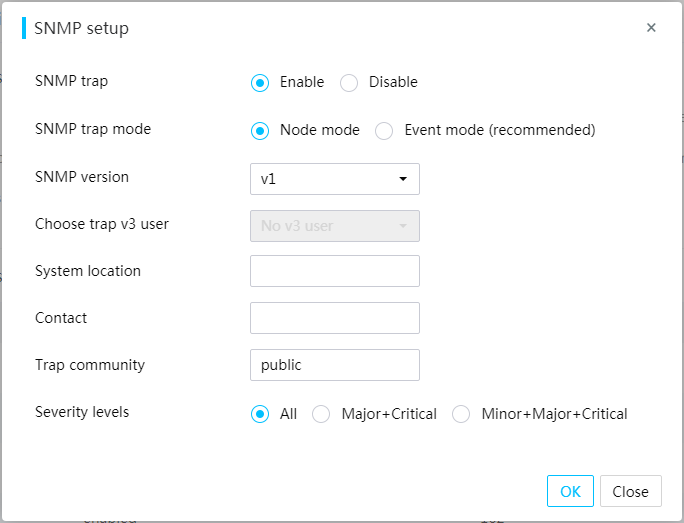Screen dimensions: 684x523
Task: Click the Close button
Action: [630, 491]
